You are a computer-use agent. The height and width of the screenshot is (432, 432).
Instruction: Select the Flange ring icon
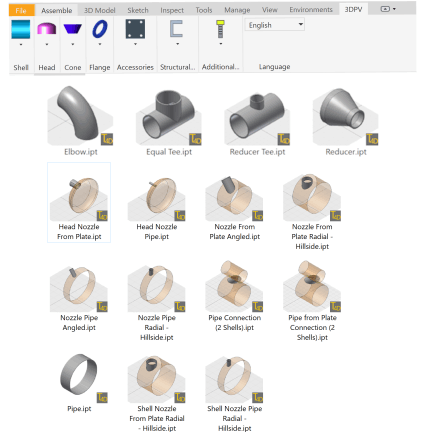point(100,29)
